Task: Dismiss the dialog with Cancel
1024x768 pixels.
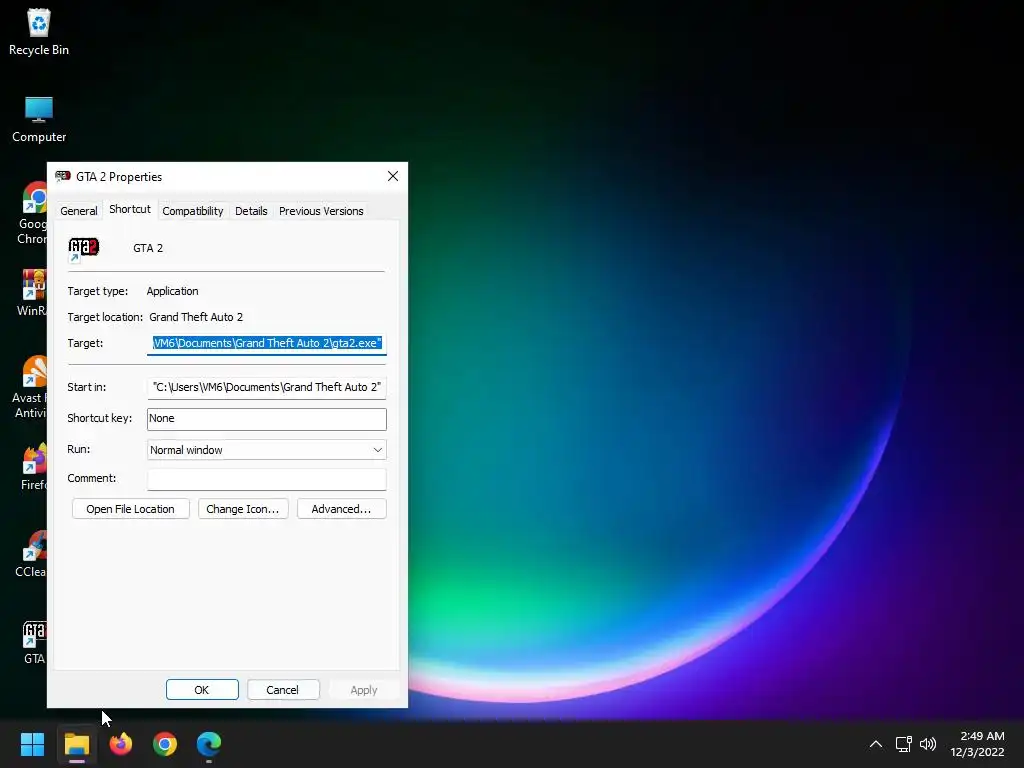Action: click(x=282, y=690)
